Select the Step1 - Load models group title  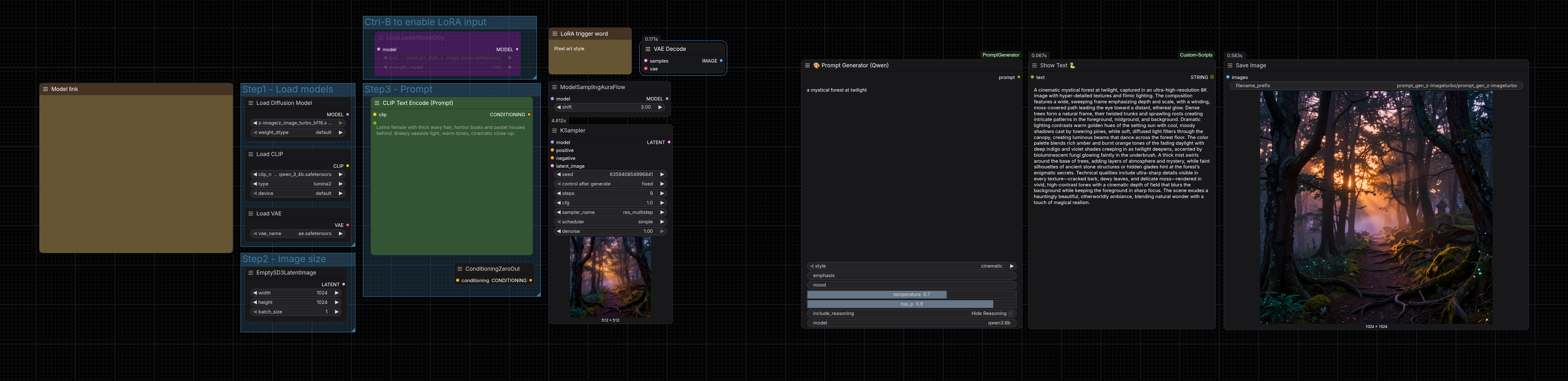coord(287,89)
